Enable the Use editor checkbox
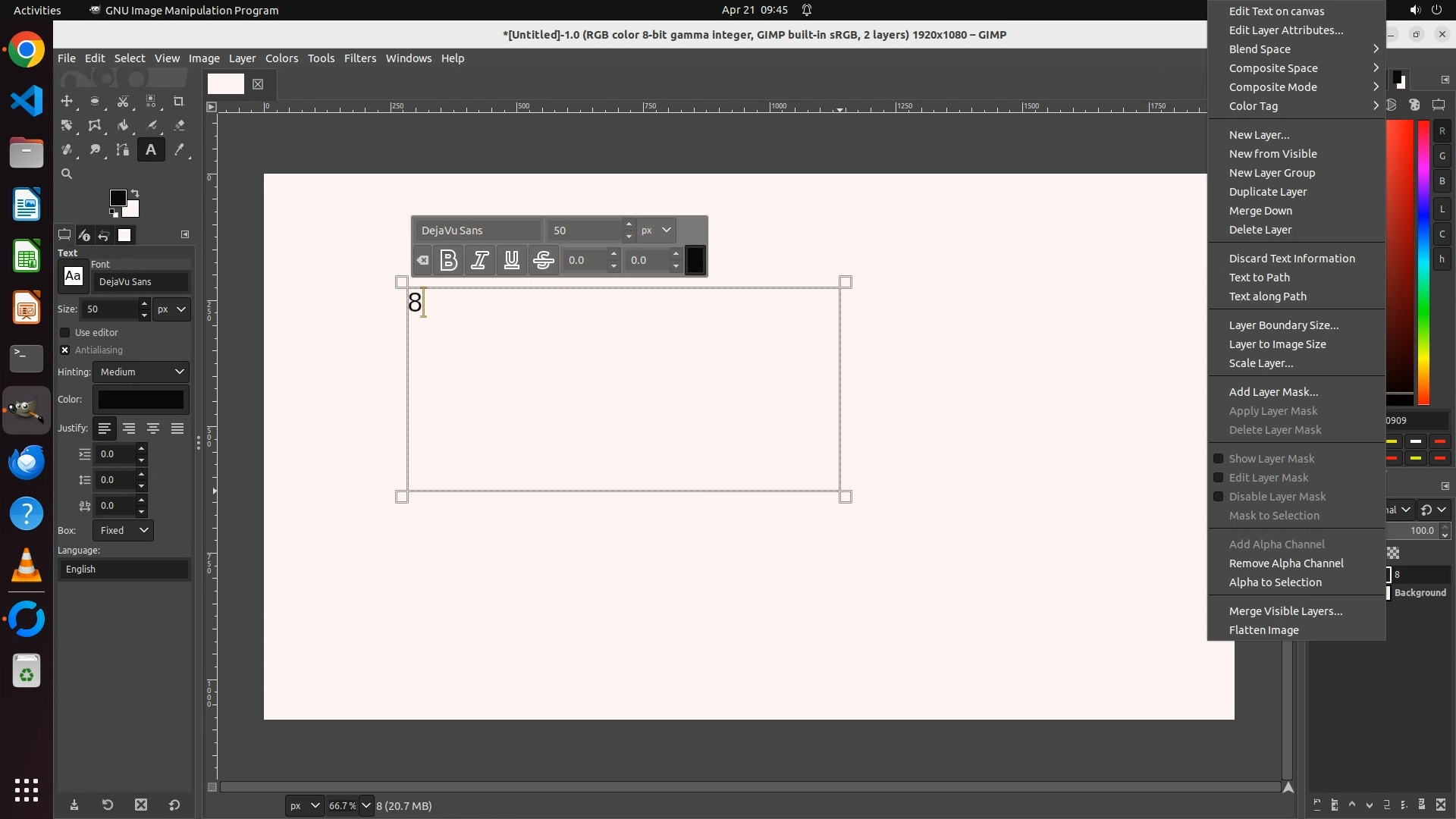1456x819 pixels. [x=65, y=332]
